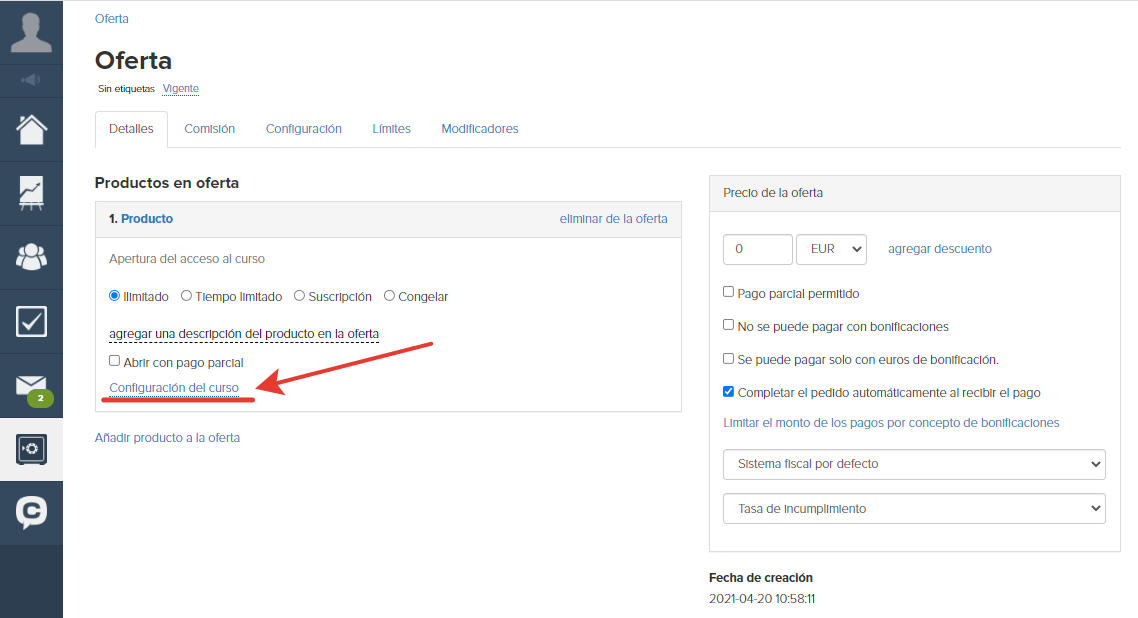1138x618 pixels.
Task: Click agregar descuento link
Action: 940,249
